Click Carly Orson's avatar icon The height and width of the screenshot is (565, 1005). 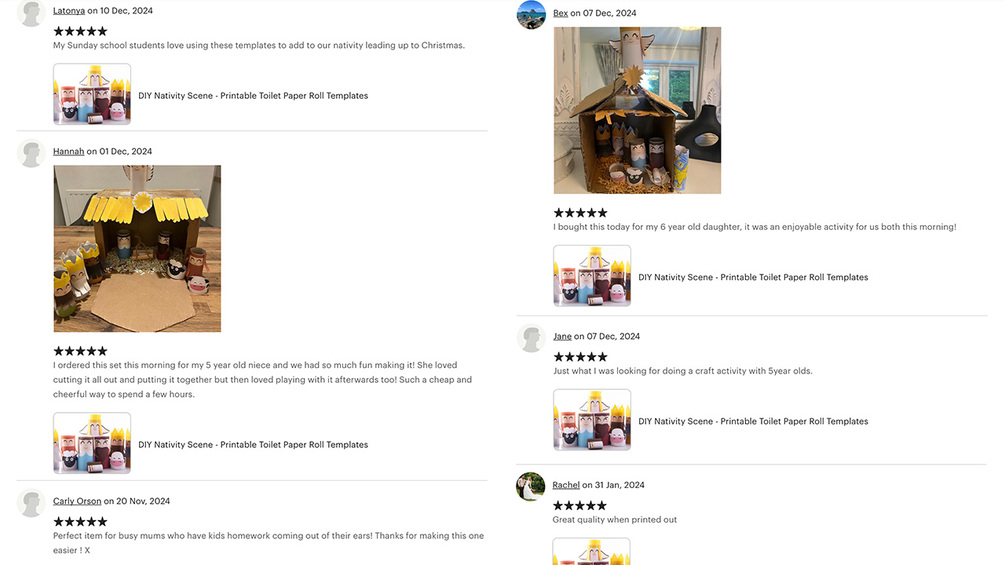(x=31, y=504)
